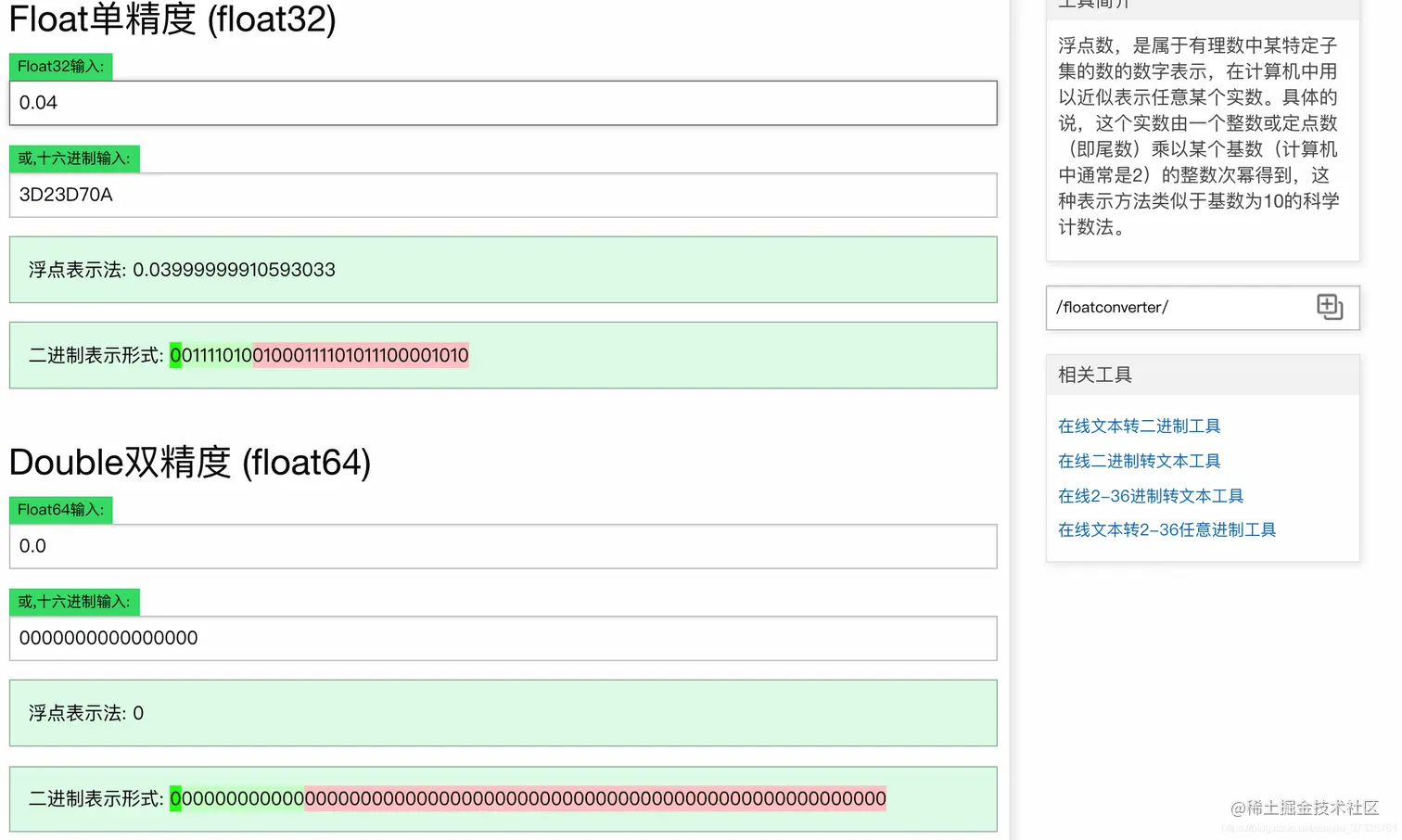The height and width of the screenshot is (840, 1402).
Task: Click the Float单精度 (float32) heading
Action: (x=172, y=19)
